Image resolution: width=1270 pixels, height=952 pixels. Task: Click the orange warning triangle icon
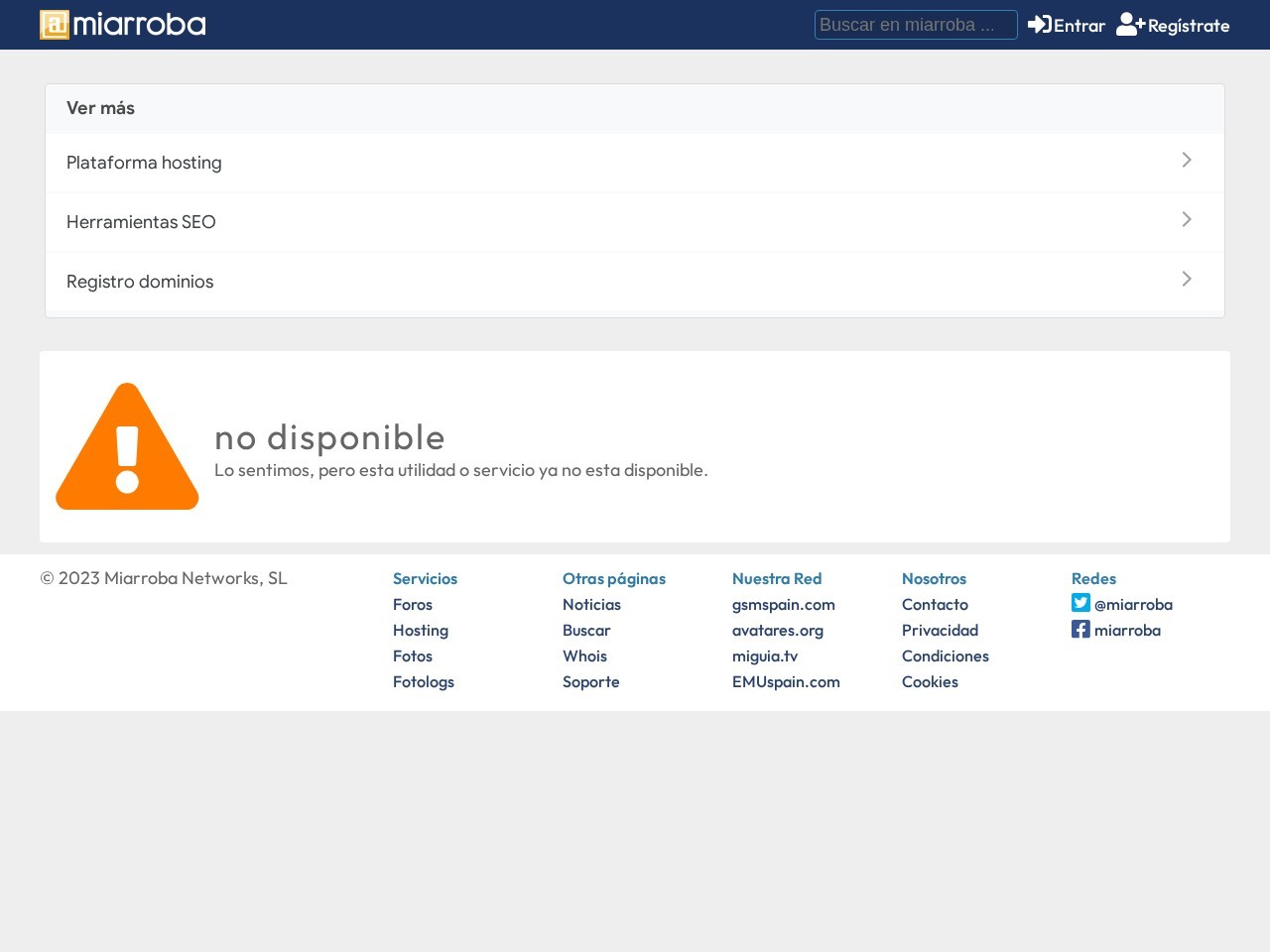point(127,446)
